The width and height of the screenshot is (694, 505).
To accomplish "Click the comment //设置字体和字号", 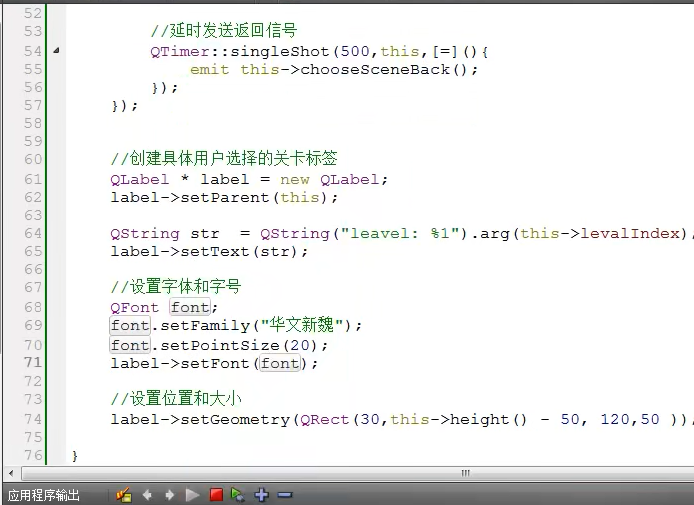I will [x=176, y=287].
